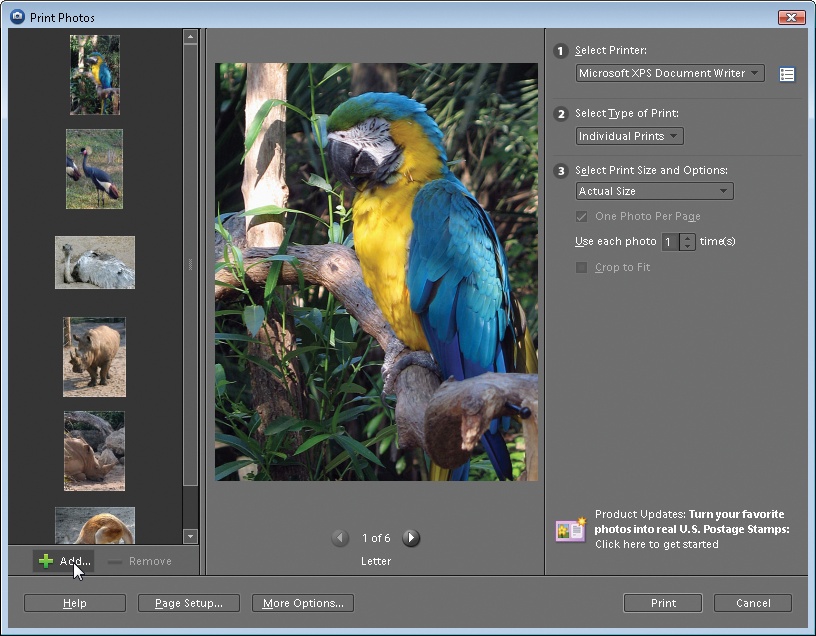Click the Print button
This screenshot has width=816, height=636.
click(x=663, y=603)
